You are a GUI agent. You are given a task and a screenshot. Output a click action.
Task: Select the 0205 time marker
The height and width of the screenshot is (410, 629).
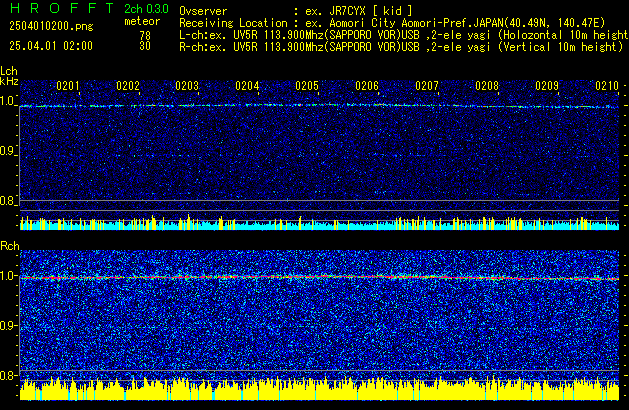(x=307, y=86)
